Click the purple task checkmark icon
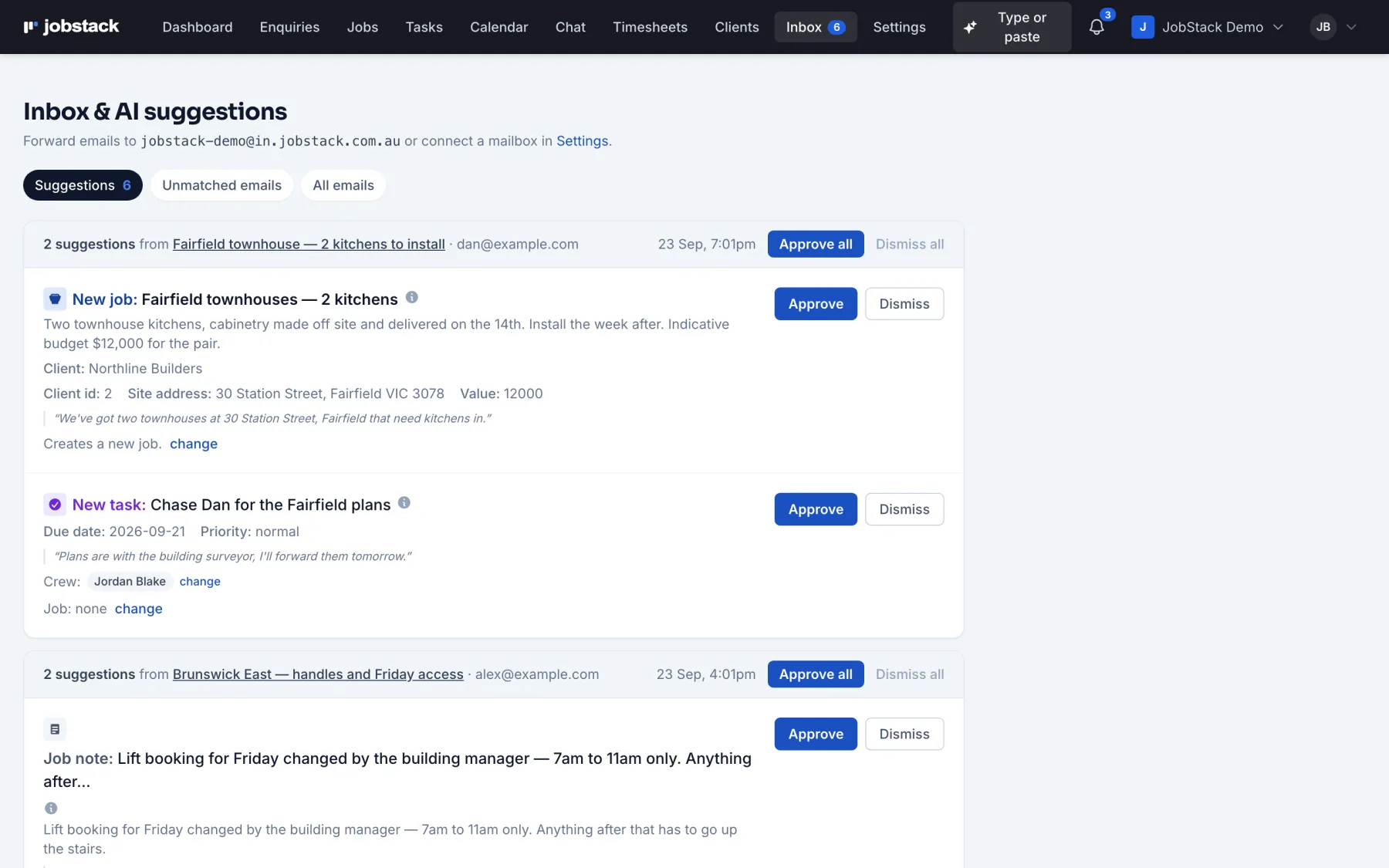Viewport: 1389px width, 868px height. [55, 505]
